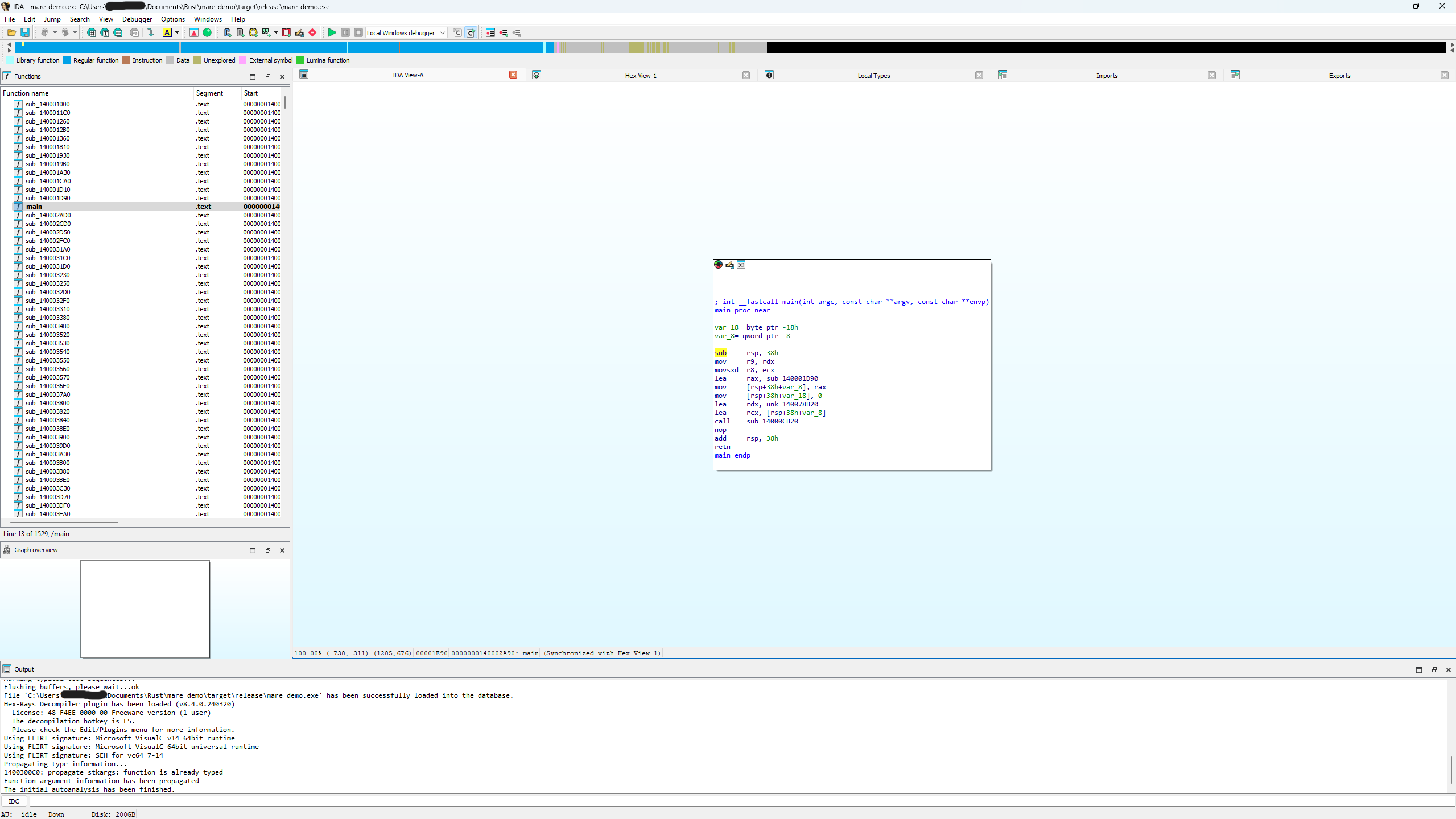
Task: Maximize the Graph overview panel
Action: pyautogui.click(x=253, y=550)
